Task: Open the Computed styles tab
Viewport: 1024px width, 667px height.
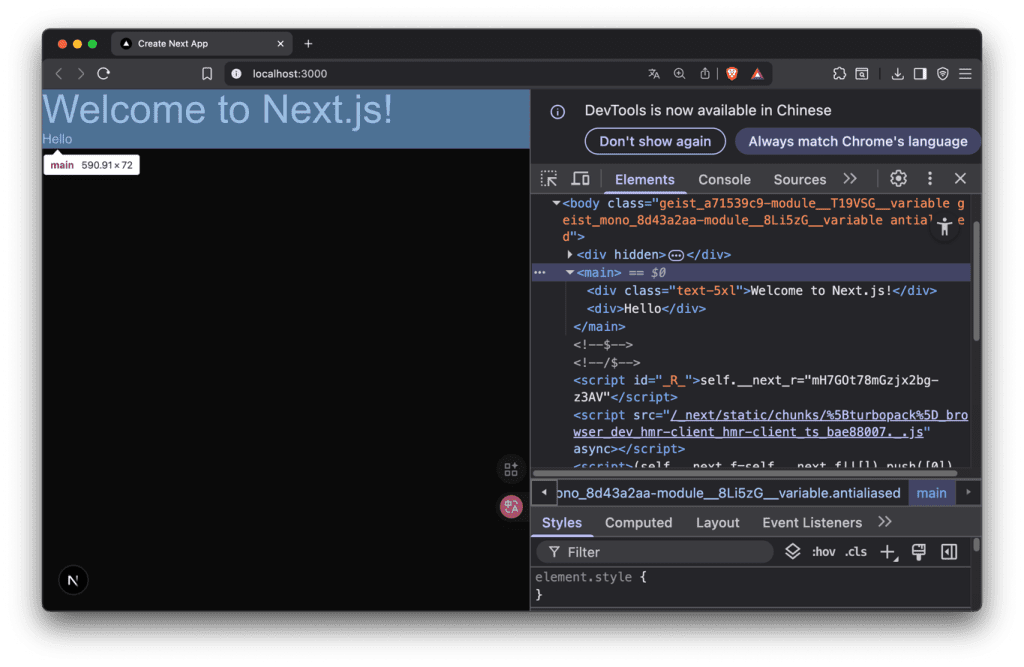Action: pos(638,523)
